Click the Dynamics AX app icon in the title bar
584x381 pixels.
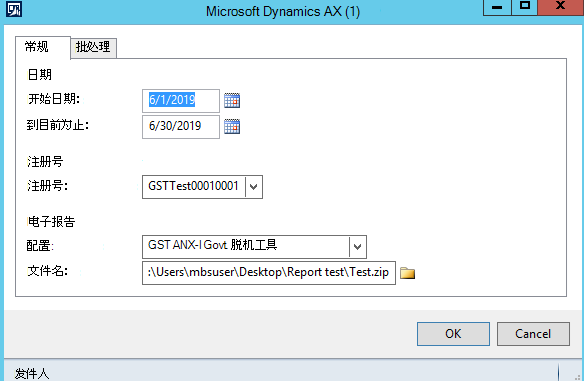point(14,9)
